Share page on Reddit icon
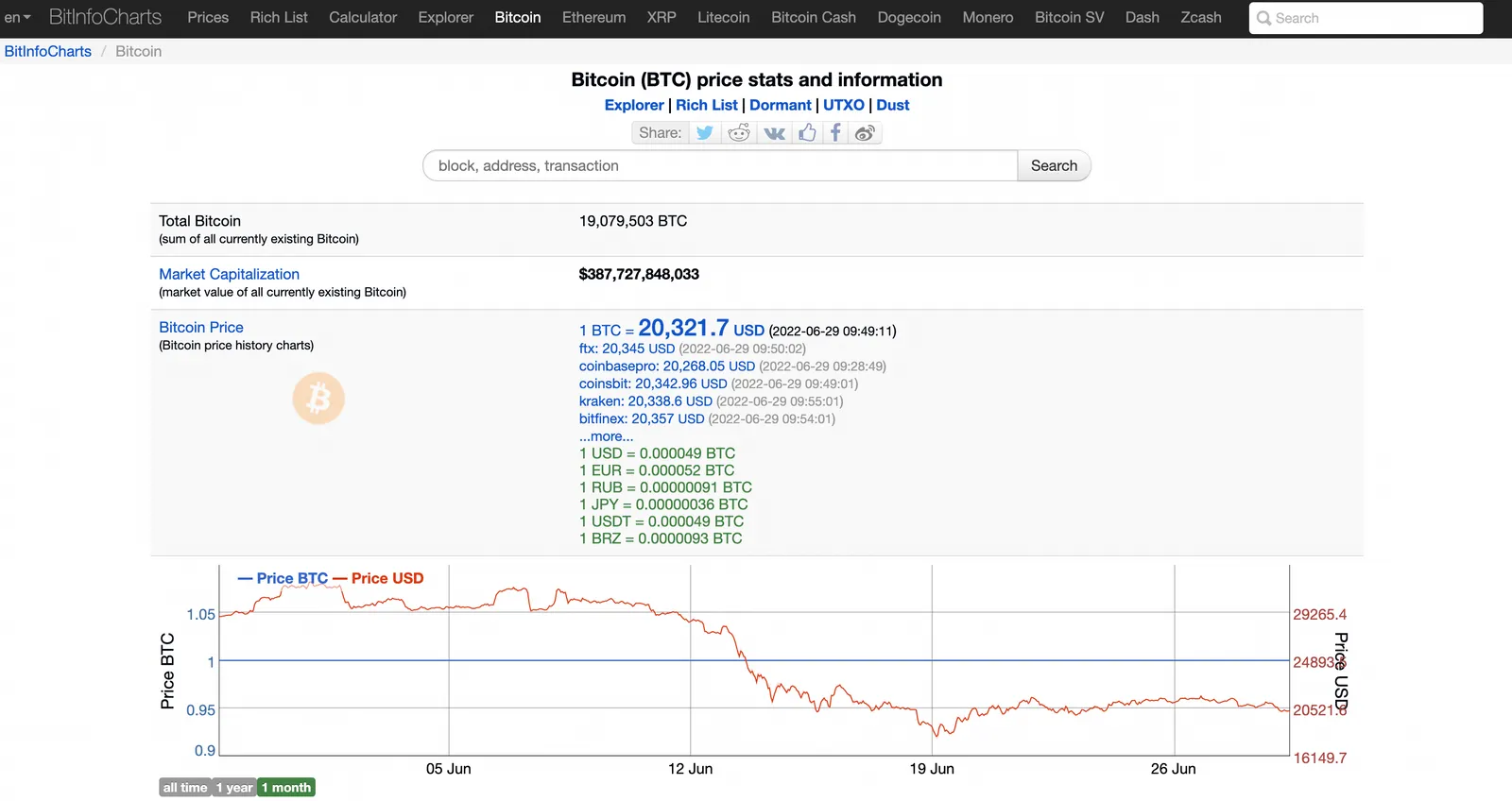 pyautogui.click(x=739, y=133)
